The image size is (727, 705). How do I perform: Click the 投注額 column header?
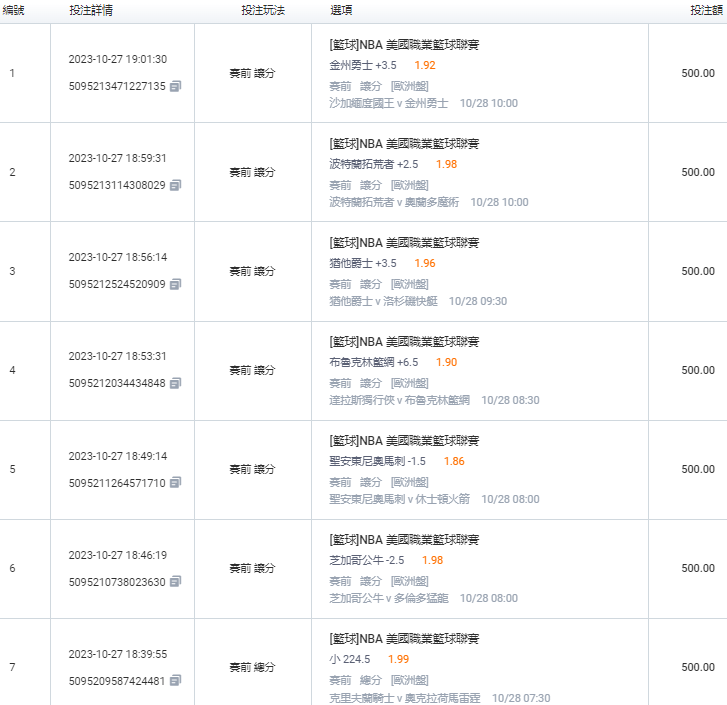[x=707, y=10]
